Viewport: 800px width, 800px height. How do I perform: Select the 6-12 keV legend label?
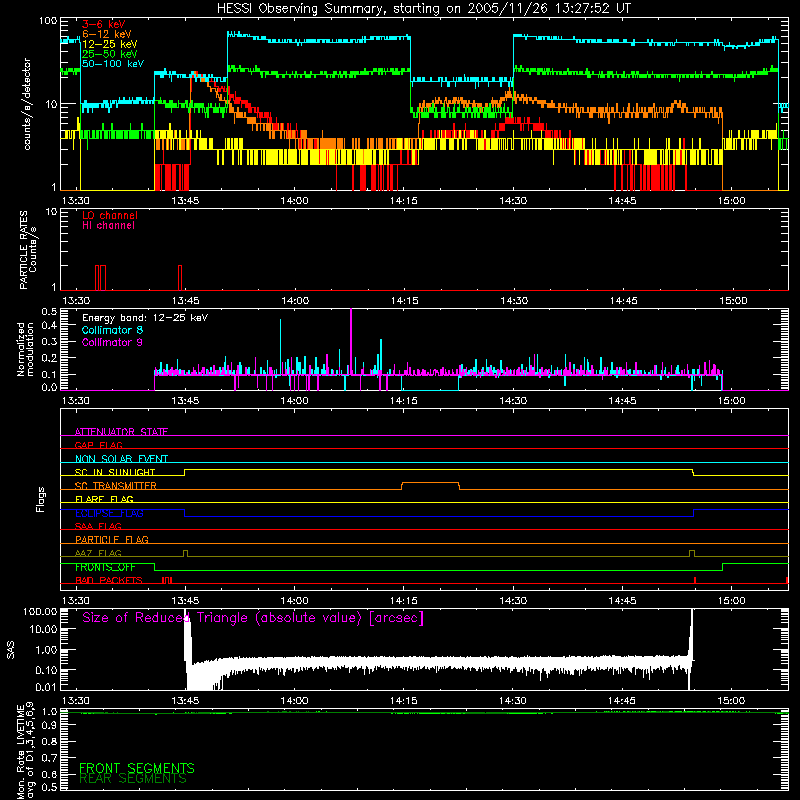(106, 34)
